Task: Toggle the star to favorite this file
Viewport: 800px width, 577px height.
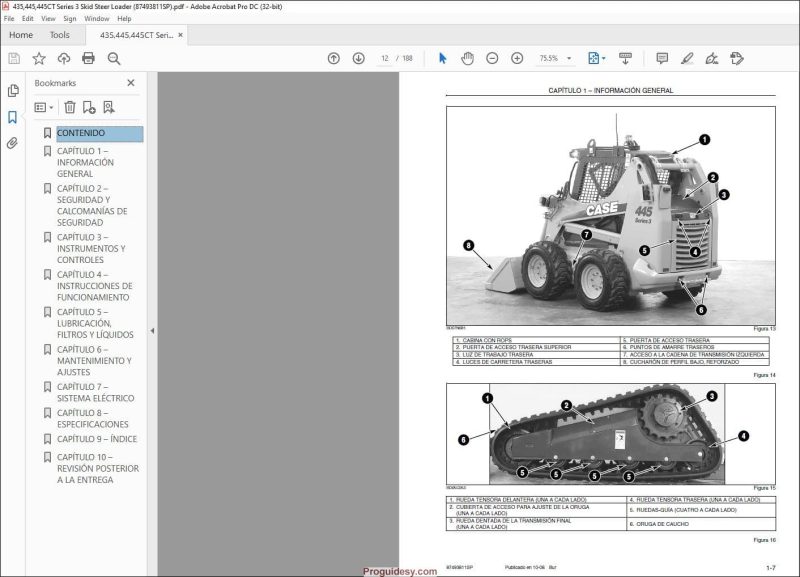Action: click(38, 58)
